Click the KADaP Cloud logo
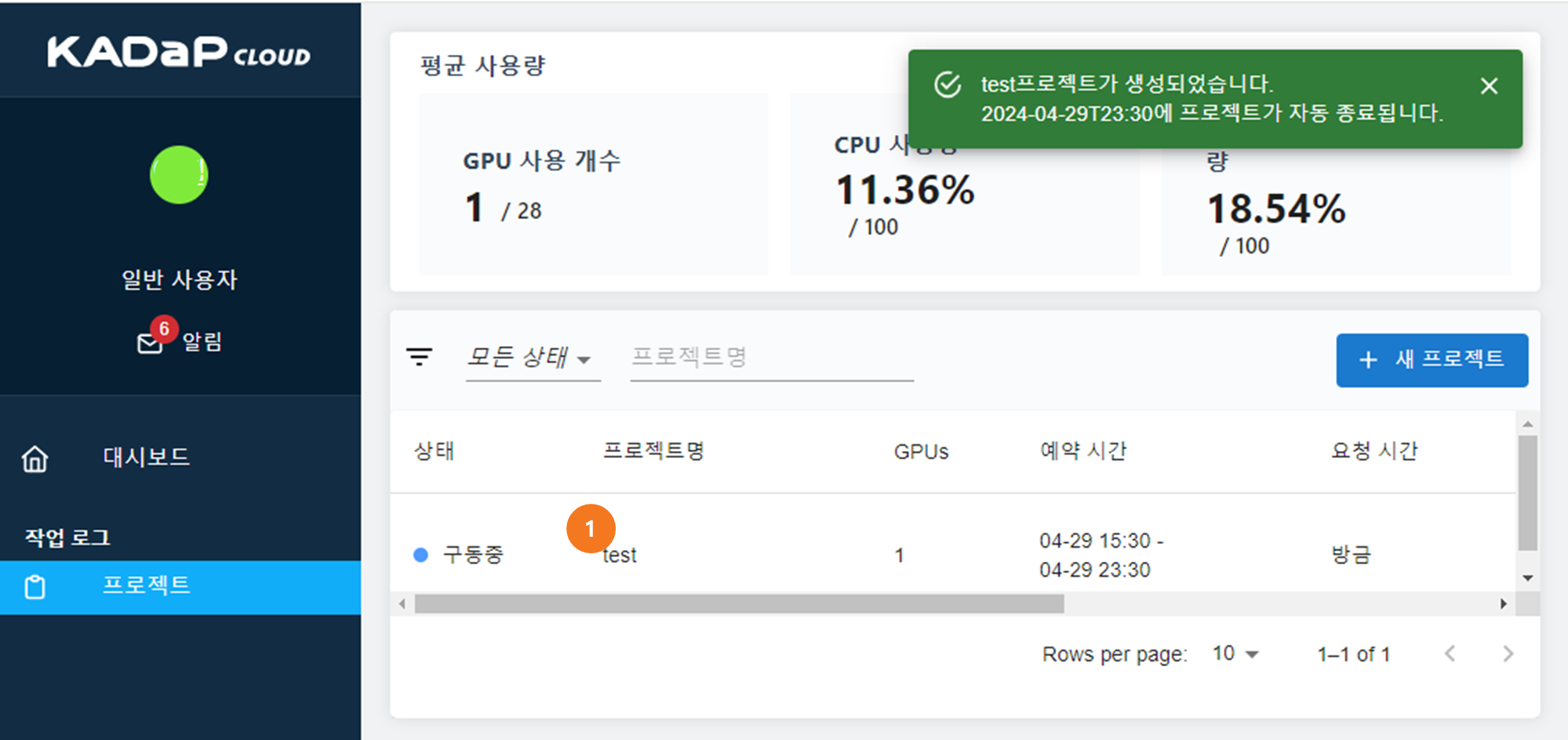Image resolution: width=1568 pixels, height=740 pixels. click(179, 53)
